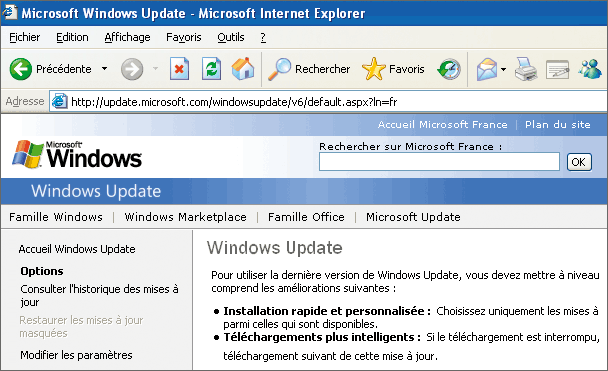Click the address bar URL field

tap(328, 102)
